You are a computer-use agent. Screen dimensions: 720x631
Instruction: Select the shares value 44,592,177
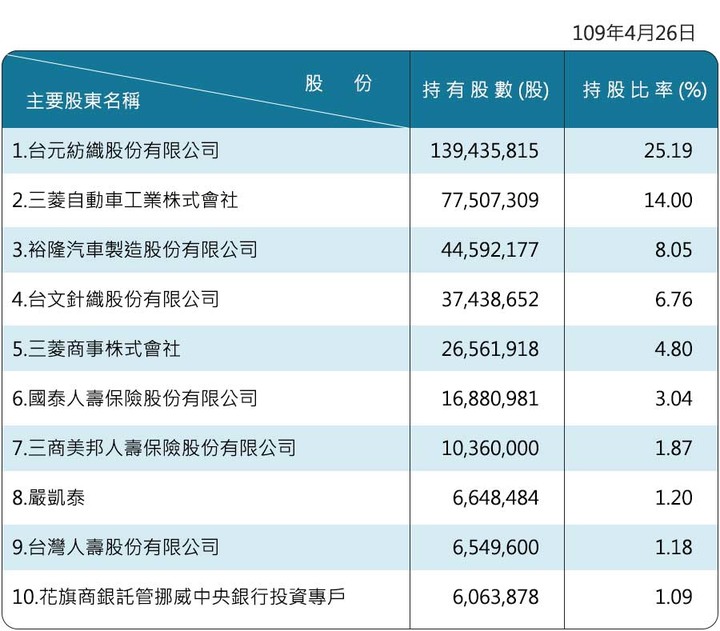pyautogui.click(x=490, y=250)
